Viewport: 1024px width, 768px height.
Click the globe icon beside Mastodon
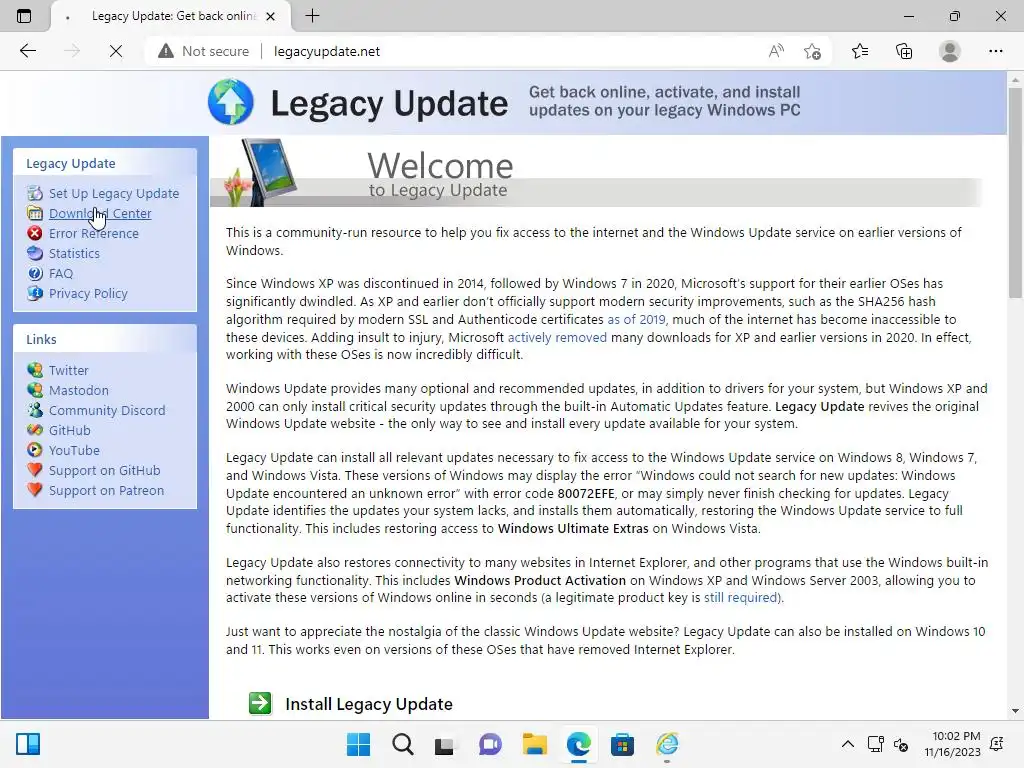coord(35,391)
